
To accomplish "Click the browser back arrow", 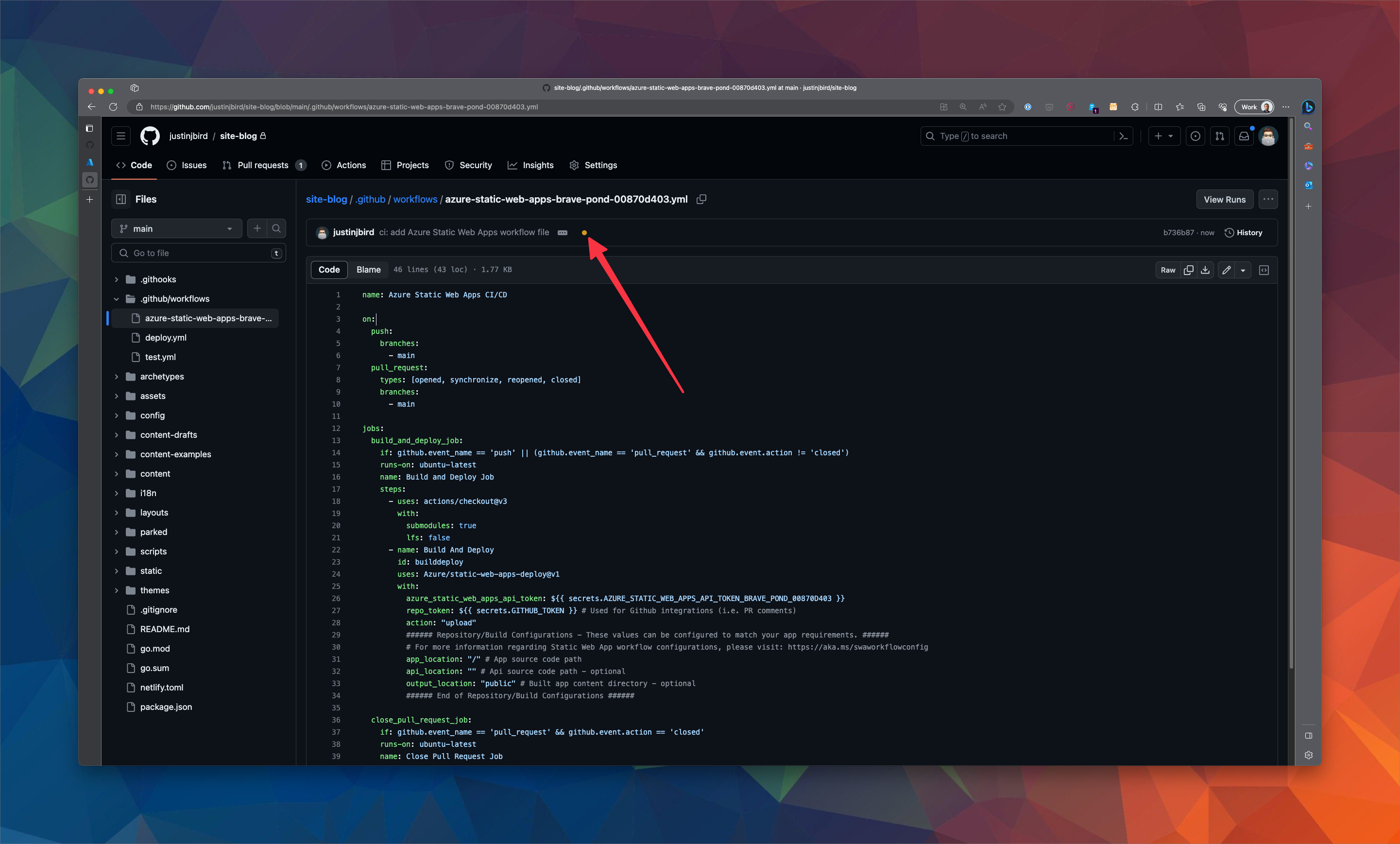I will click(x=91, y=107).
